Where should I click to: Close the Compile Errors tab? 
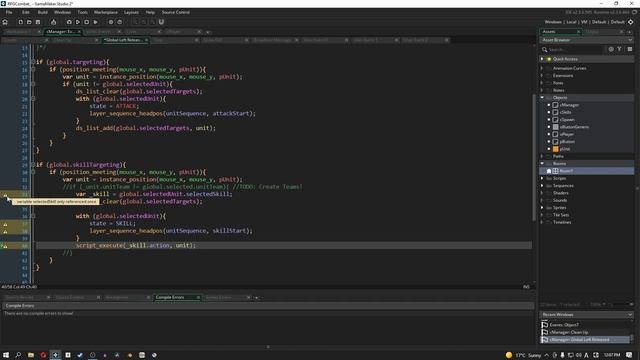[198, 297]
